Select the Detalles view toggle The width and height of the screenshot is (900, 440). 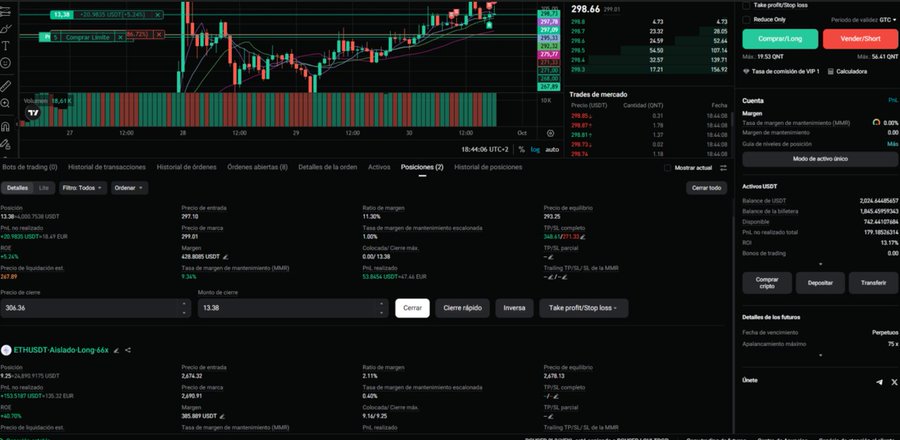[x=17, y=188]
